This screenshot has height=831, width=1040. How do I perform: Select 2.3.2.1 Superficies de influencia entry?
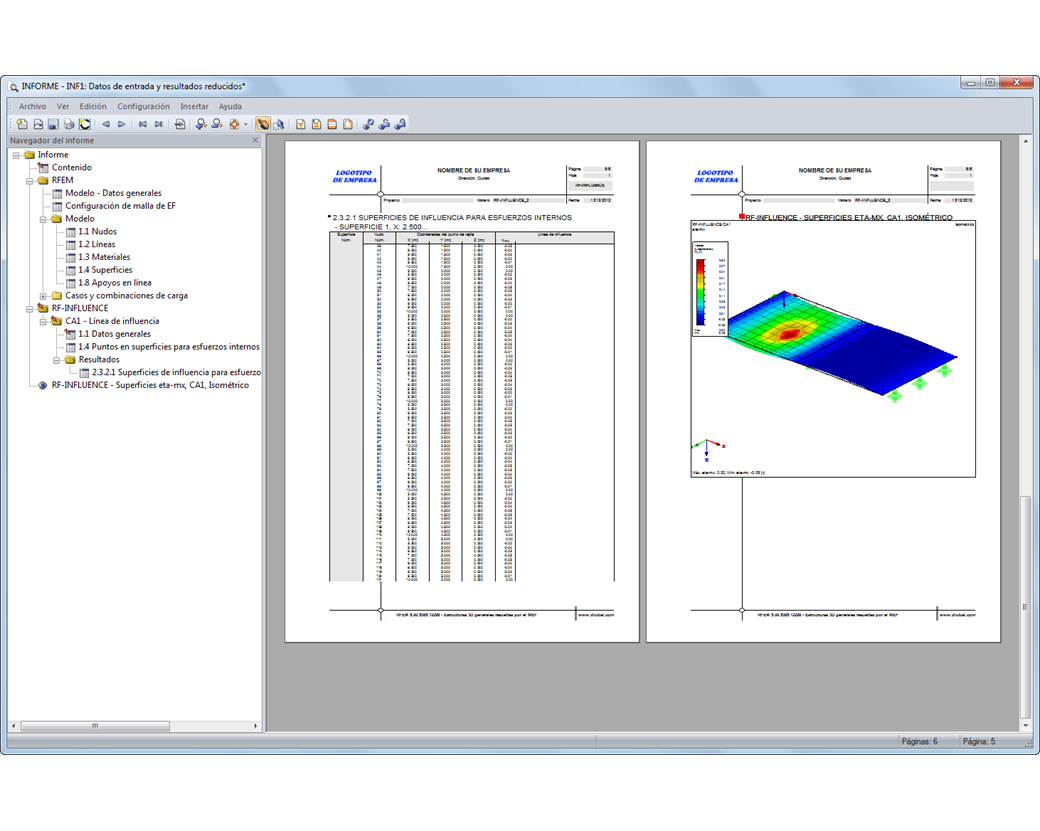pyautogui.click(x=176, y=372)
